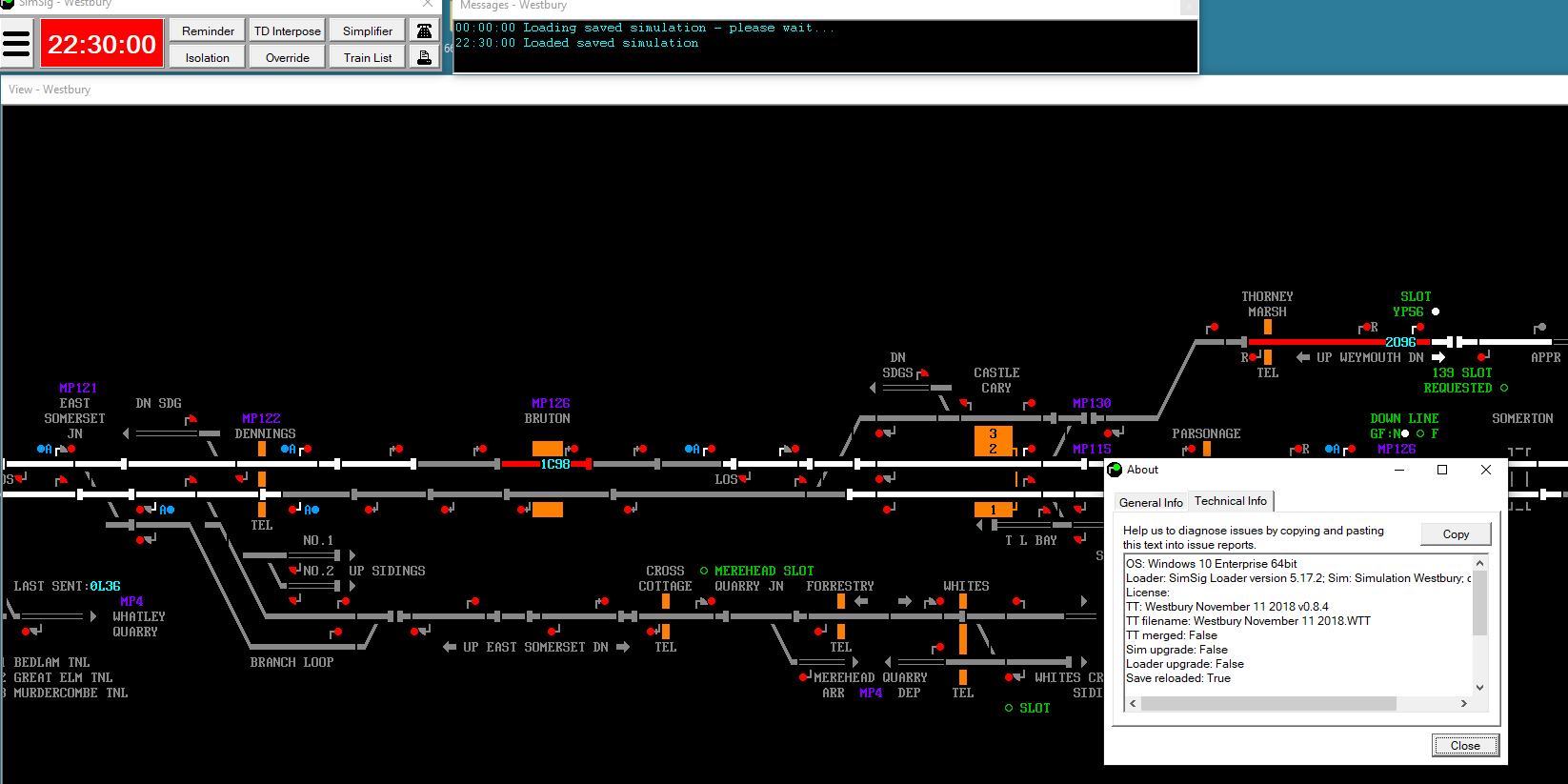Select train berth 2O96 near Thorney Marsh
The height and width of the screenshot is (784, 1568).
pos(1400,342)
